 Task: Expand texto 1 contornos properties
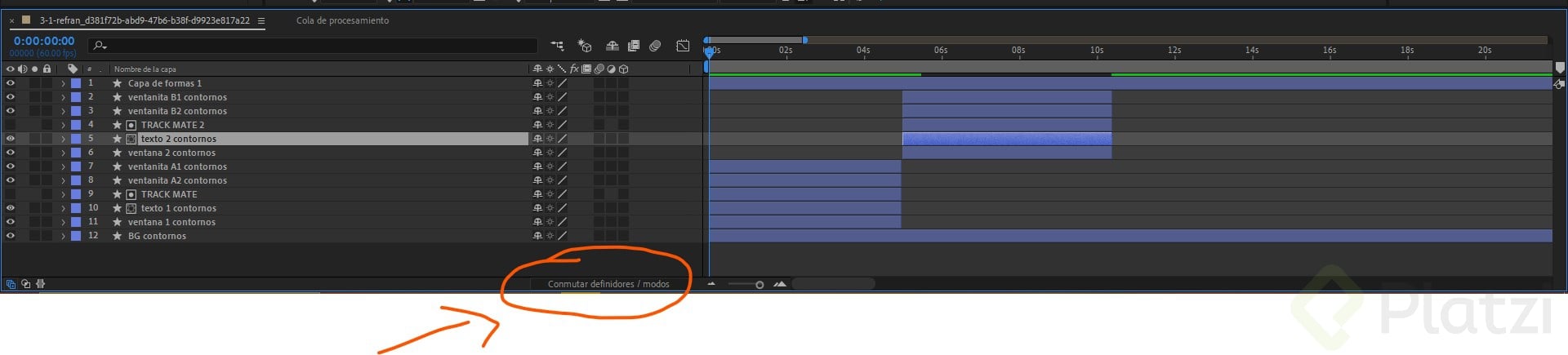point(63,208)
